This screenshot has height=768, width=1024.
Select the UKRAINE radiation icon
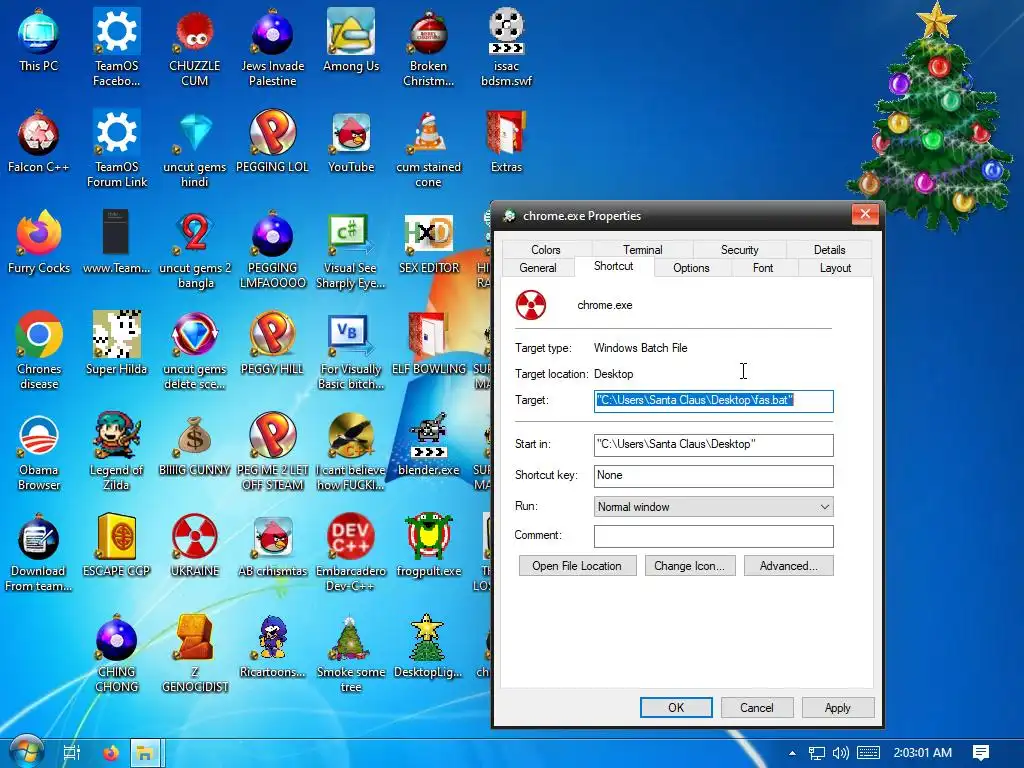pos(195,545)
